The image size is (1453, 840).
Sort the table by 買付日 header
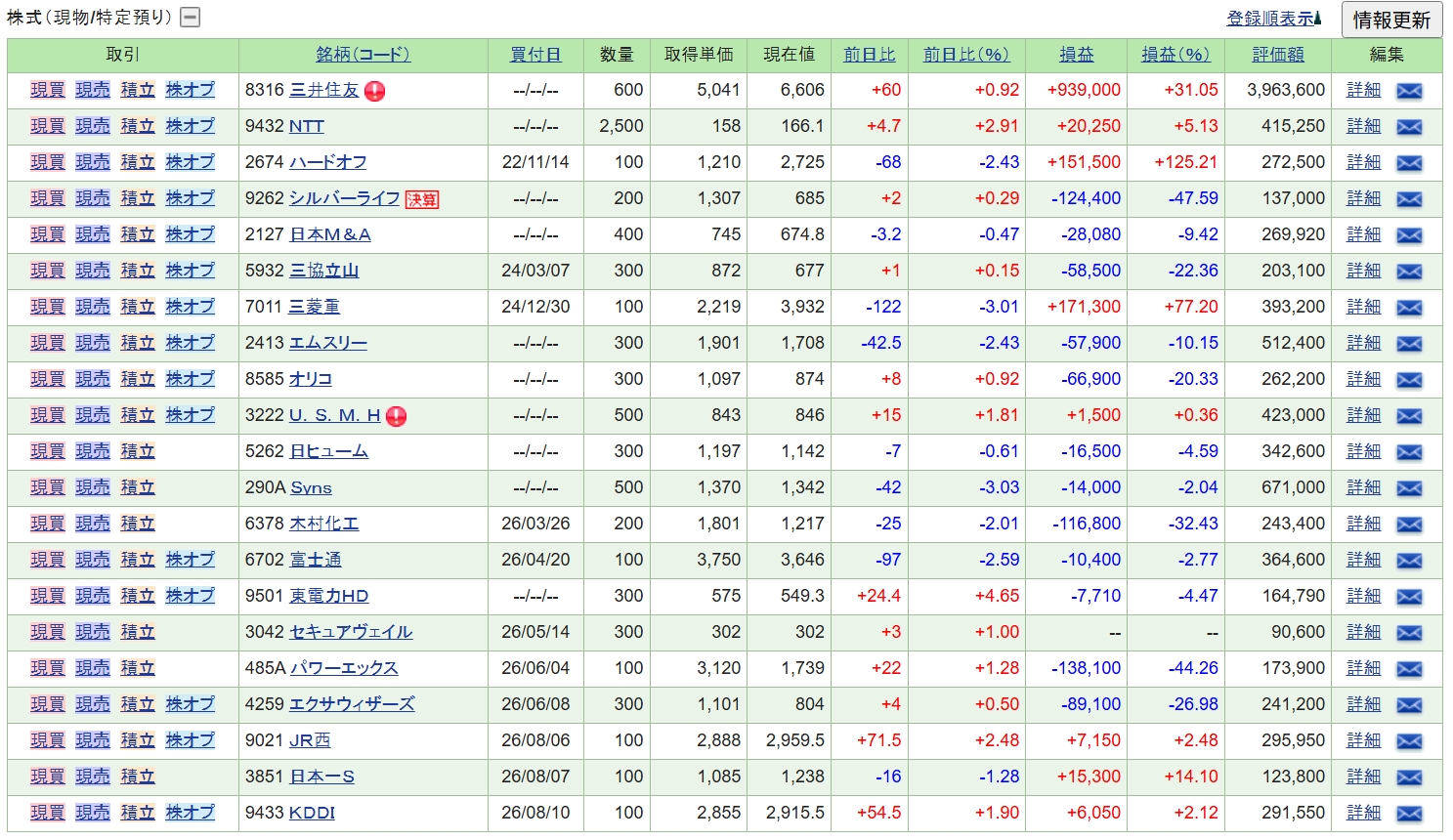coord(535,55)
